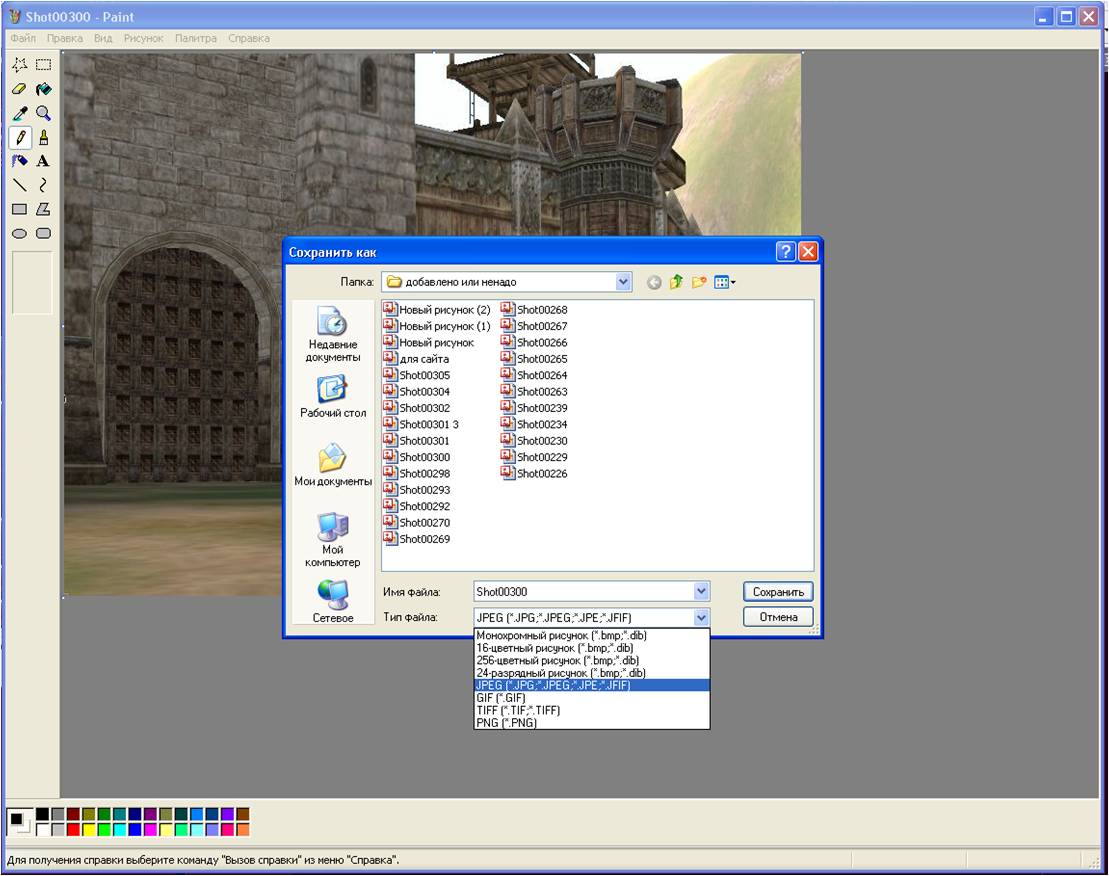The width and height of the screenshot is (1109, 876).
Task: Select file Shot00269 in the list
Action: (417, 539)
